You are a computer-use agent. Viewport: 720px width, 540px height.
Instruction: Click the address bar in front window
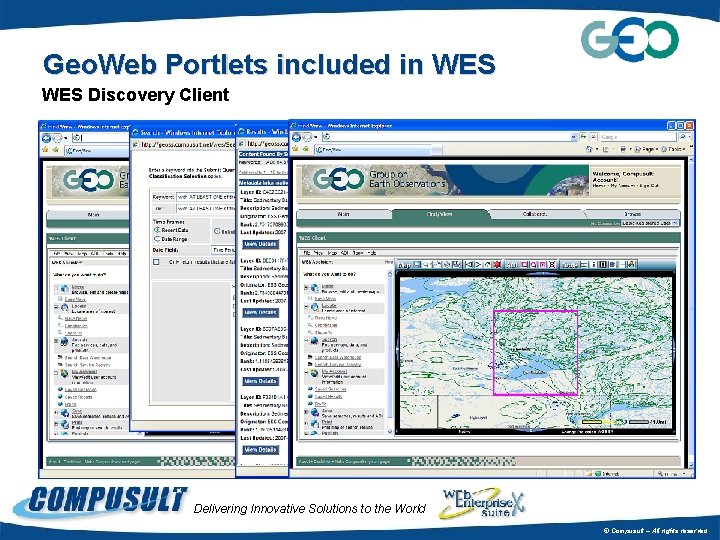click(449, 137)
